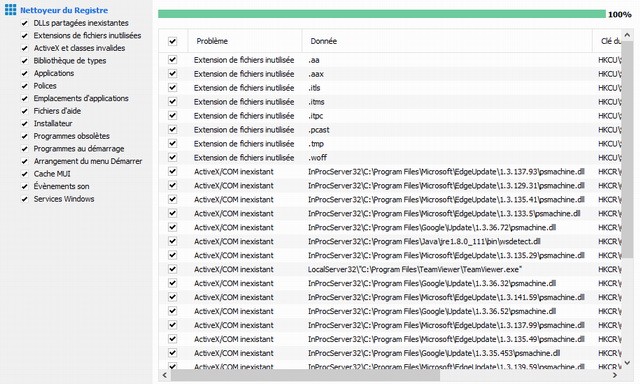This screenshot has width=640, height=384.
Task: Click the horizontal scrollbar thumb
Action: tap(305, 375)
